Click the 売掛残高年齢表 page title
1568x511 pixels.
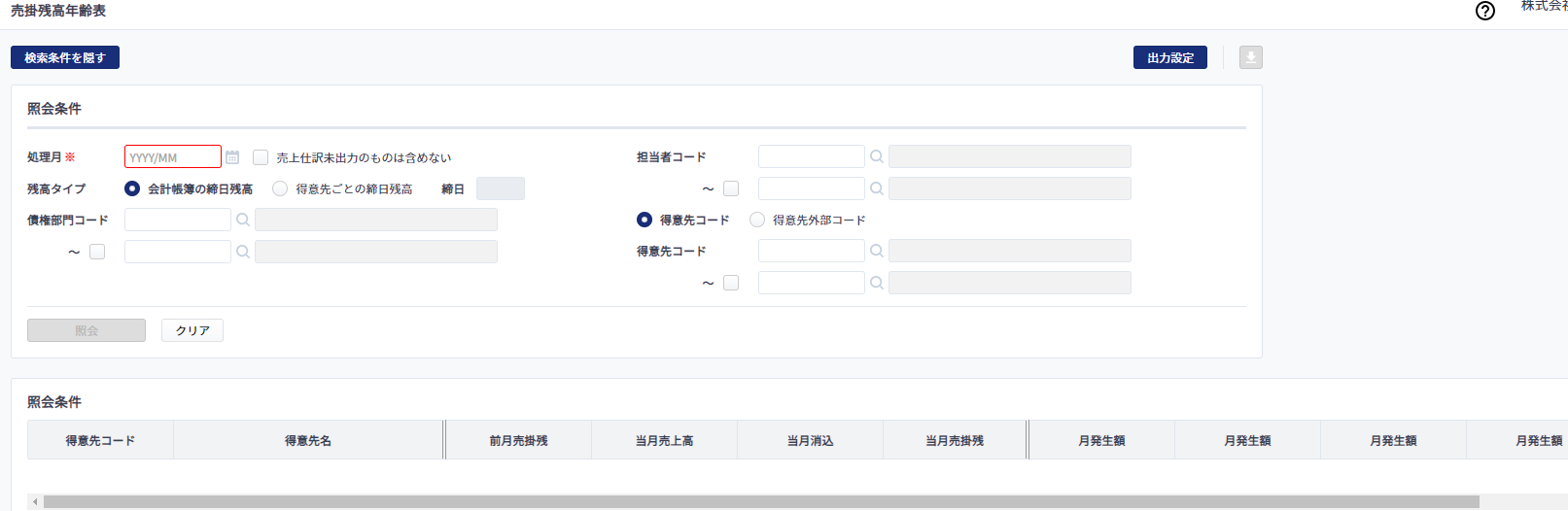(58, 11)
